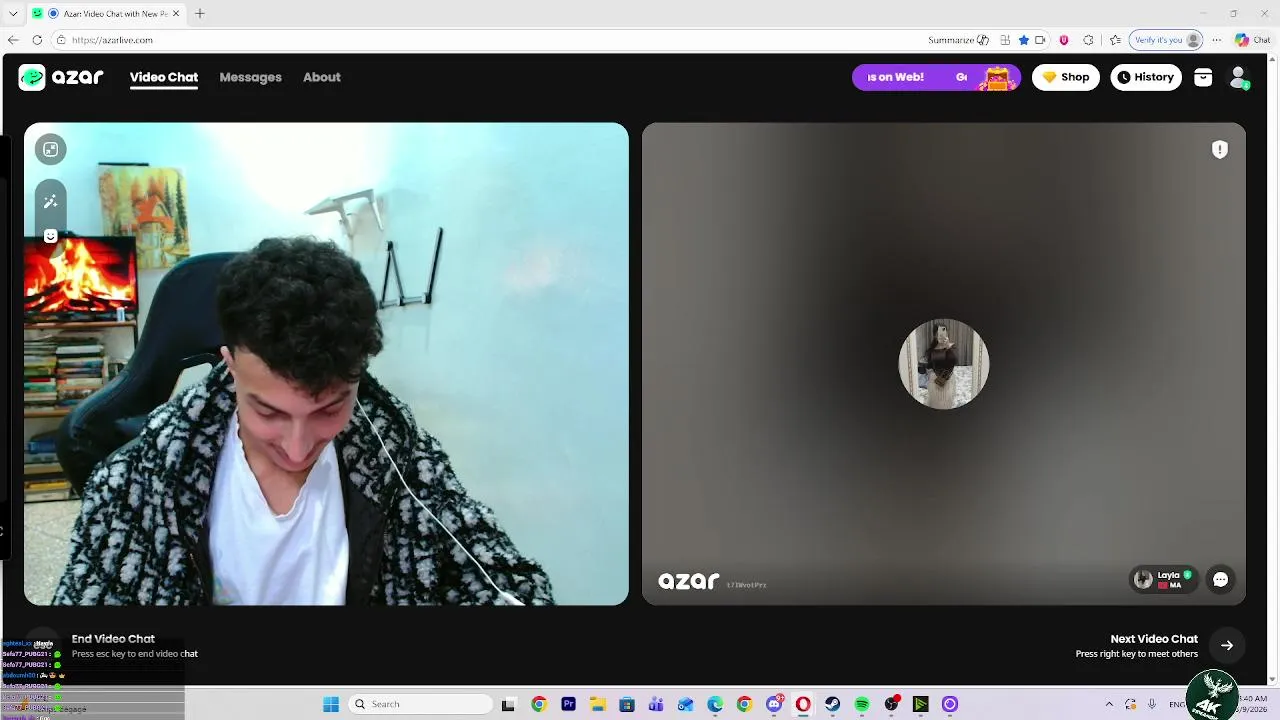Go back with browser back arrow
This screenshot has height=720, width=1280.
tap(13, 40)
